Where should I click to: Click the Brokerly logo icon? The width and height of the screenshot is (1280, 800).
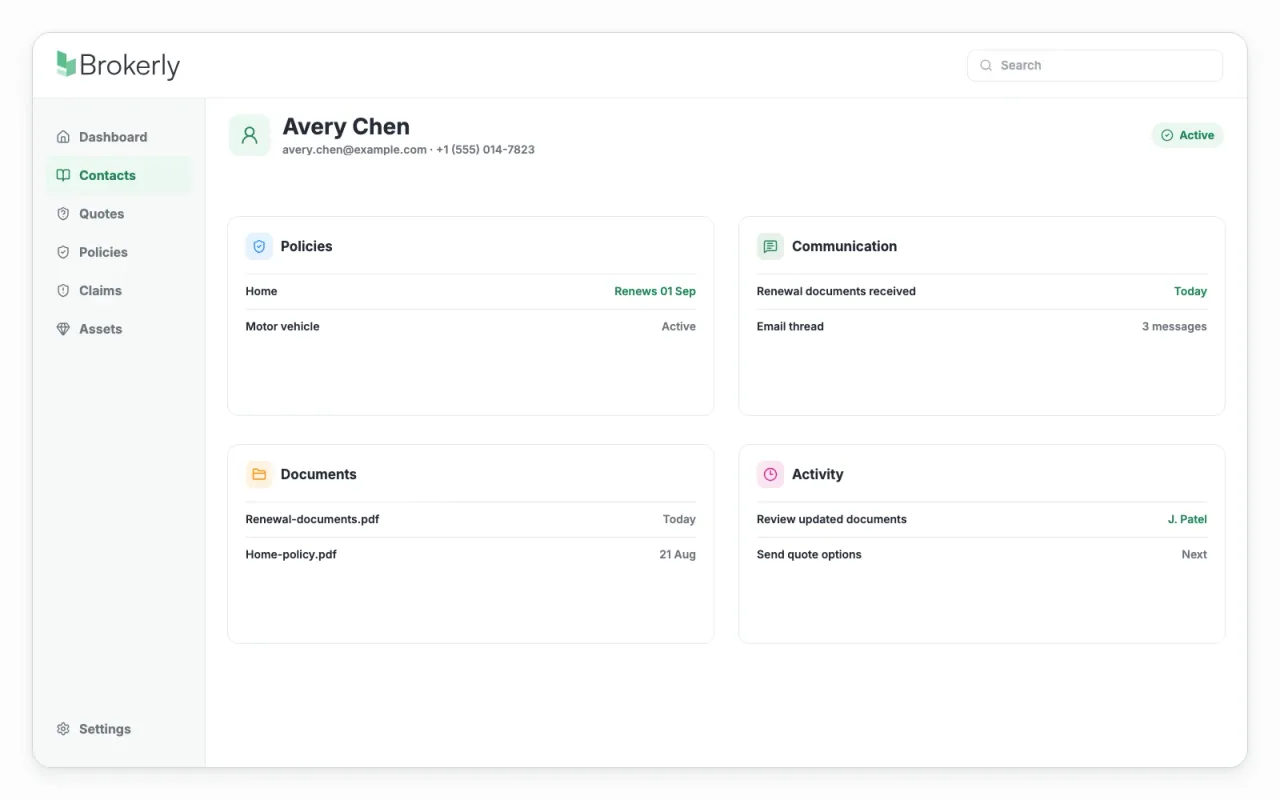(66, 64)
